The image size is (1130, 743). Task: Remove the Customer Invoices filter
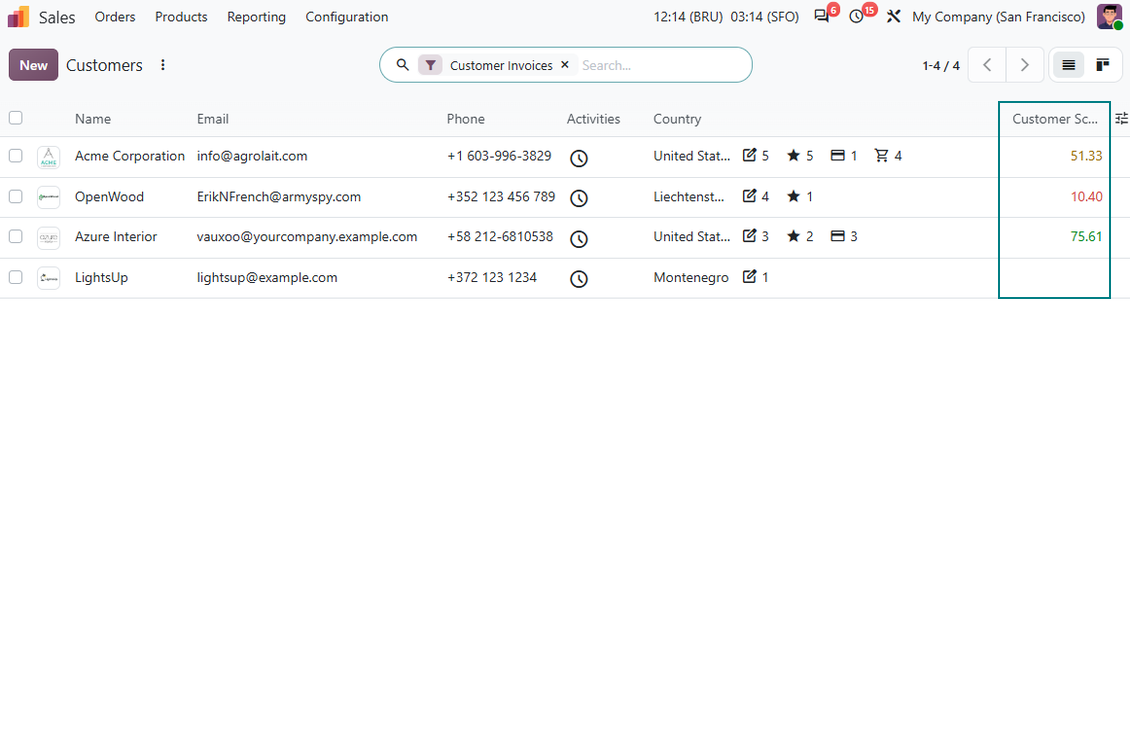pyautogui.click(x=565, y=65)
